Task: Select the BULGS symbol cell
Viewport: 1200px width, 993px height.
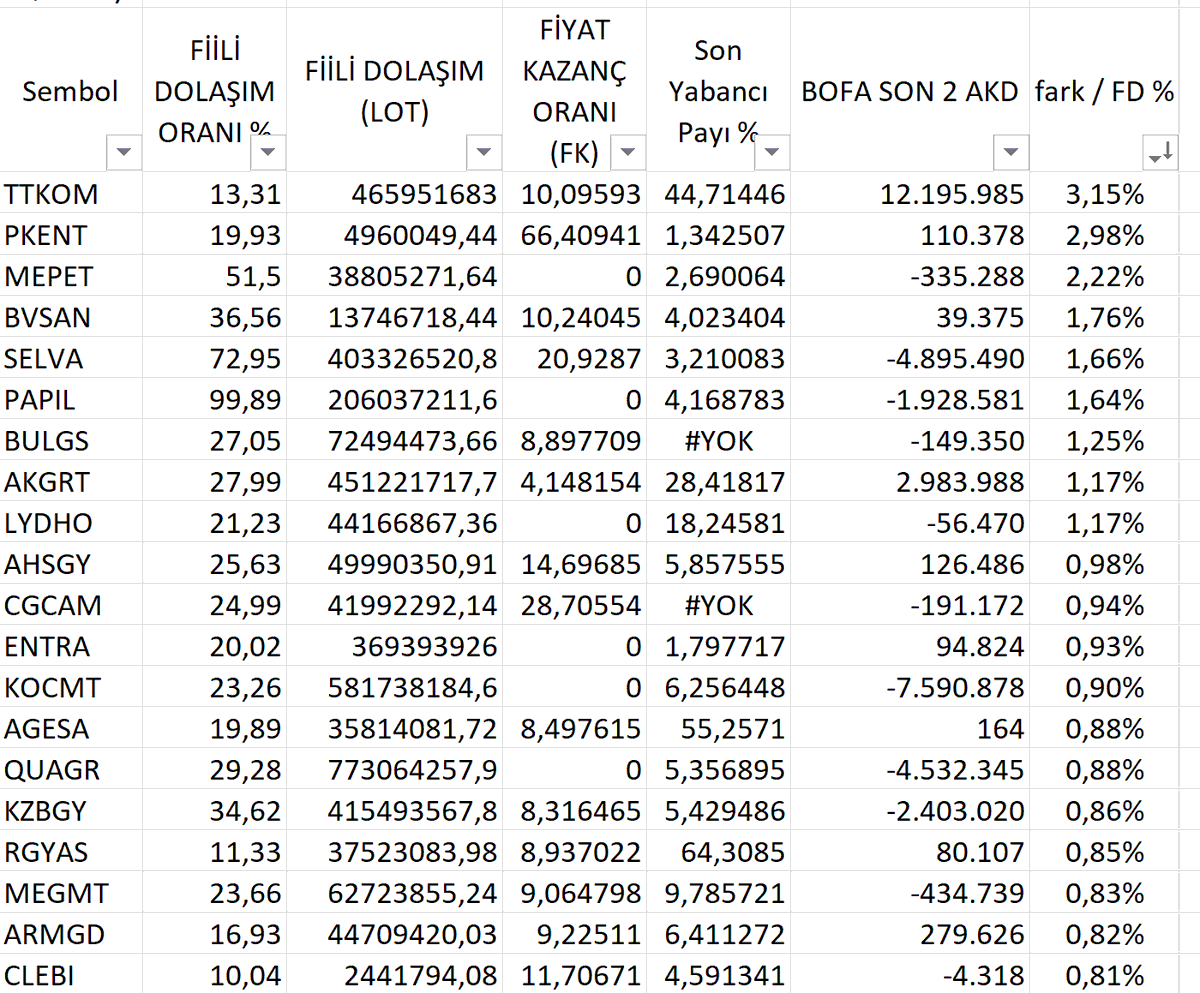Action: [x=71, y=441]
